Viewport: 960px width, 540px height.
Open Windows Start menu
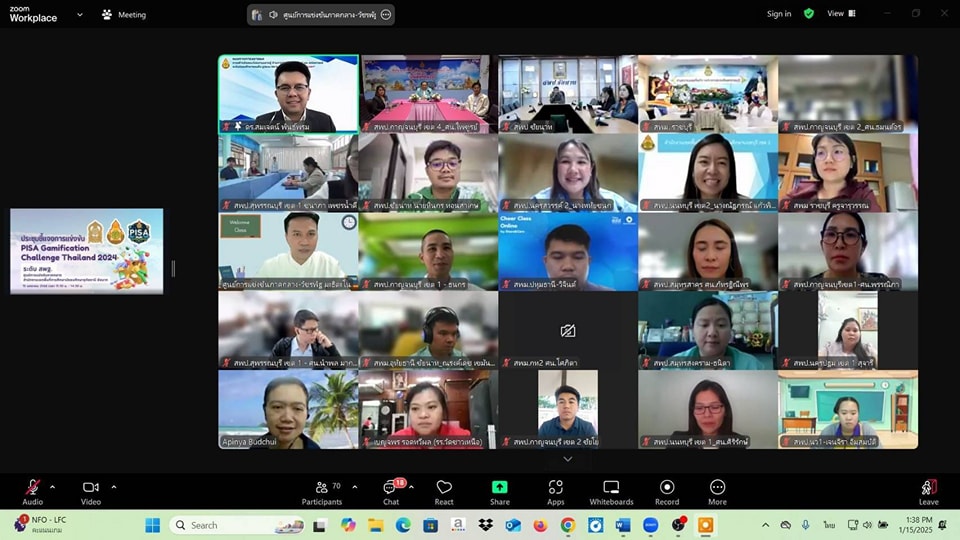pyautogui.click(x=152, y=525)
